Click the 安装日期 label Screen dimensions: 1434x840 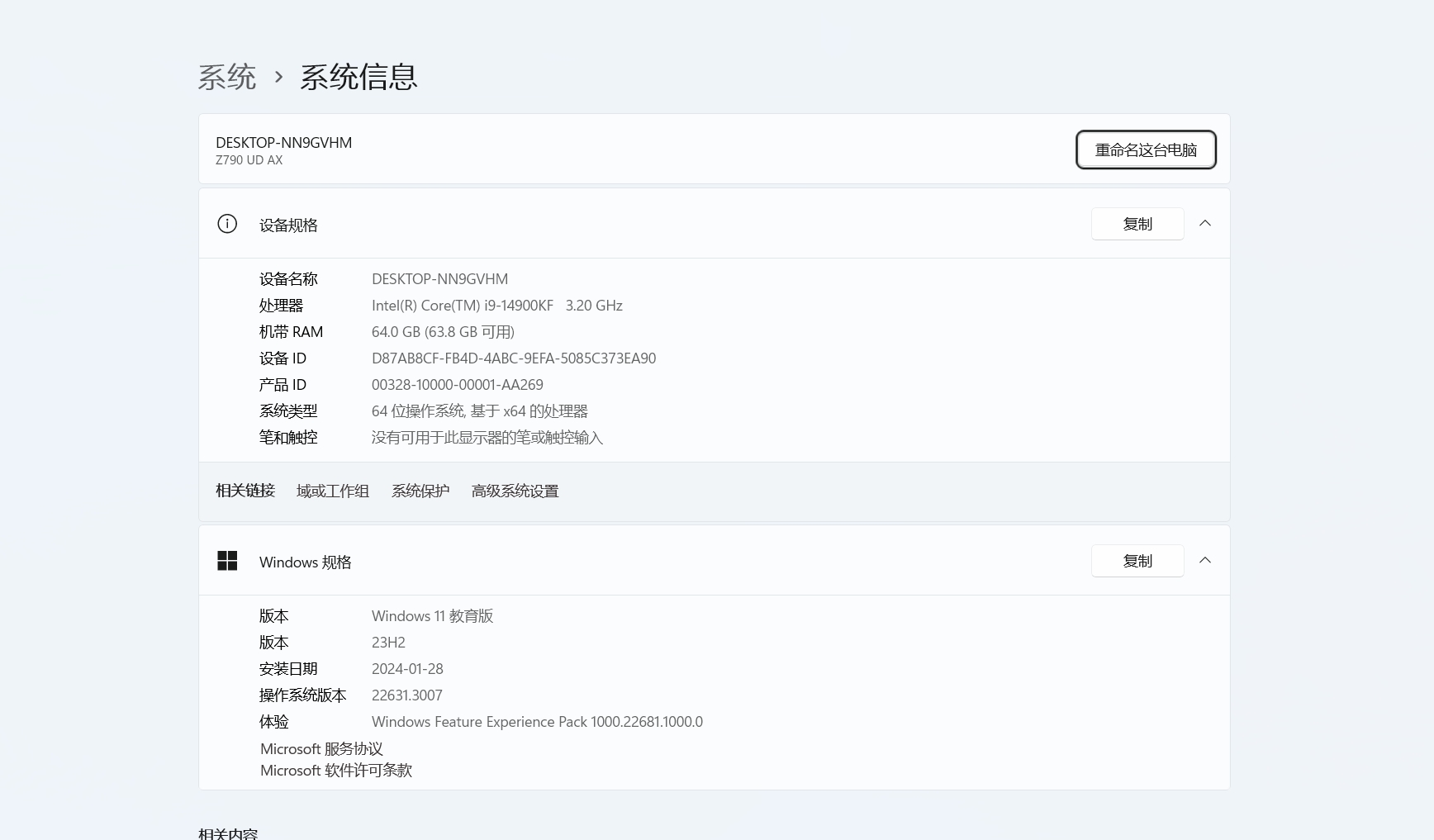(288, 669)
